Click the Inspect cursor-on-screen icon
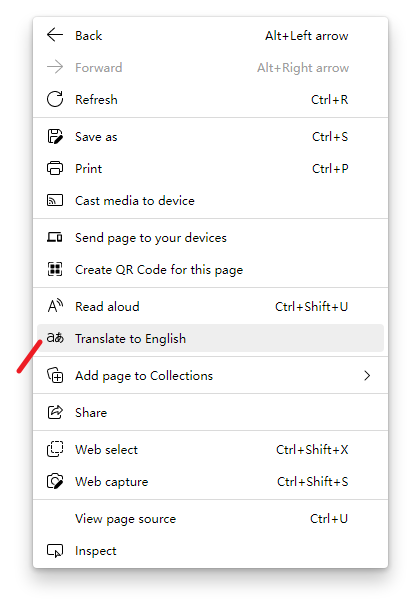 (55, 550)
